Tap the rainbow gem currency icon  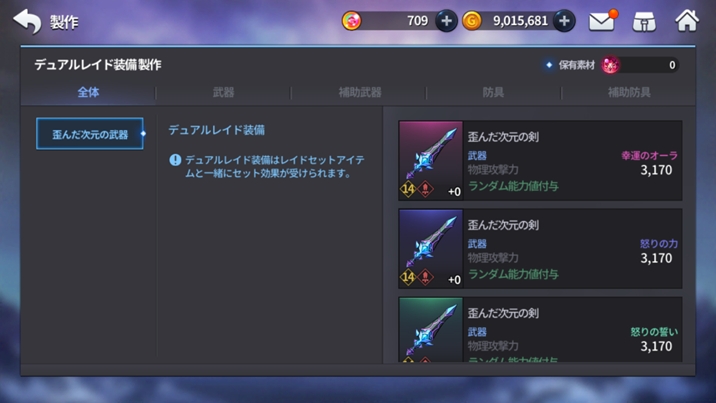(x=352, y=21)
